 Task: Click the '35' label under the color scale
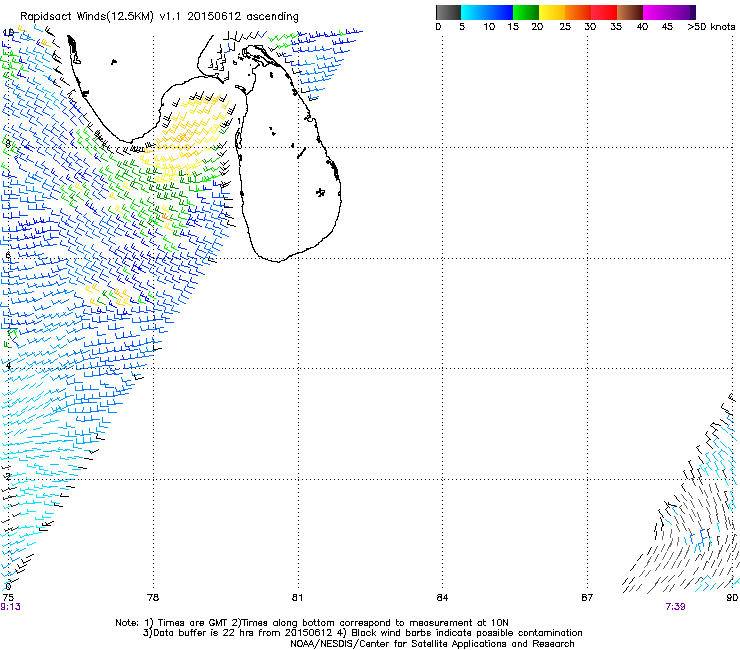(616, 27)
